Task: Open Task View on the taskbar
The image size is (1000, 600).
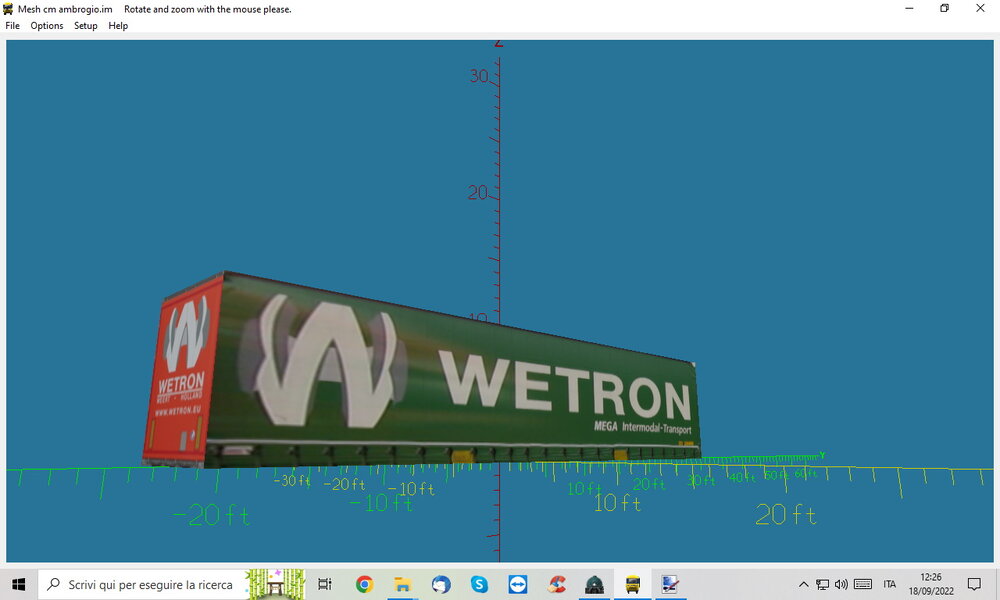Action: [325, 584]
